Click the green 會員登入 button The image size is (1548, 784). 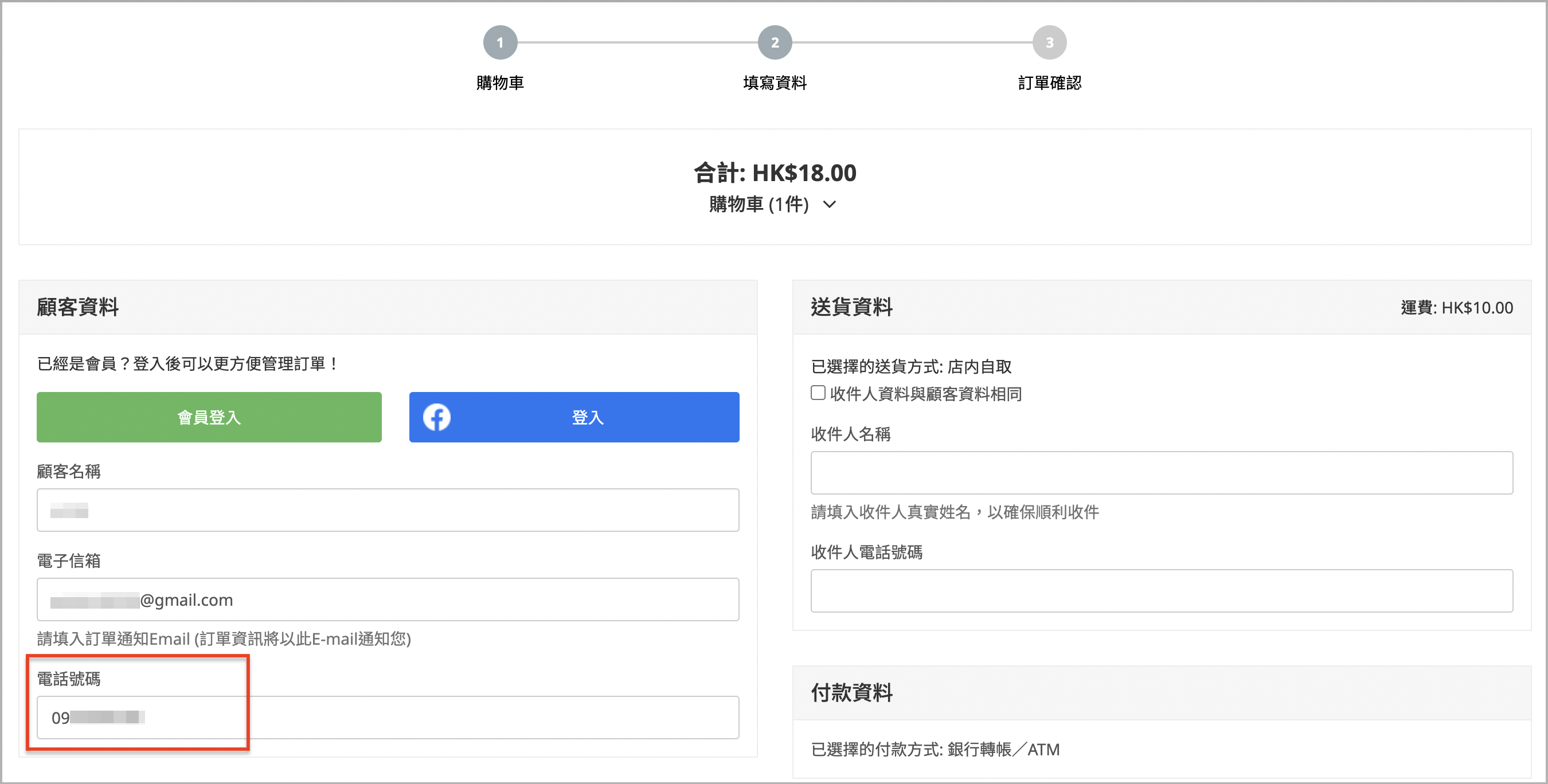tap(209, 417)
